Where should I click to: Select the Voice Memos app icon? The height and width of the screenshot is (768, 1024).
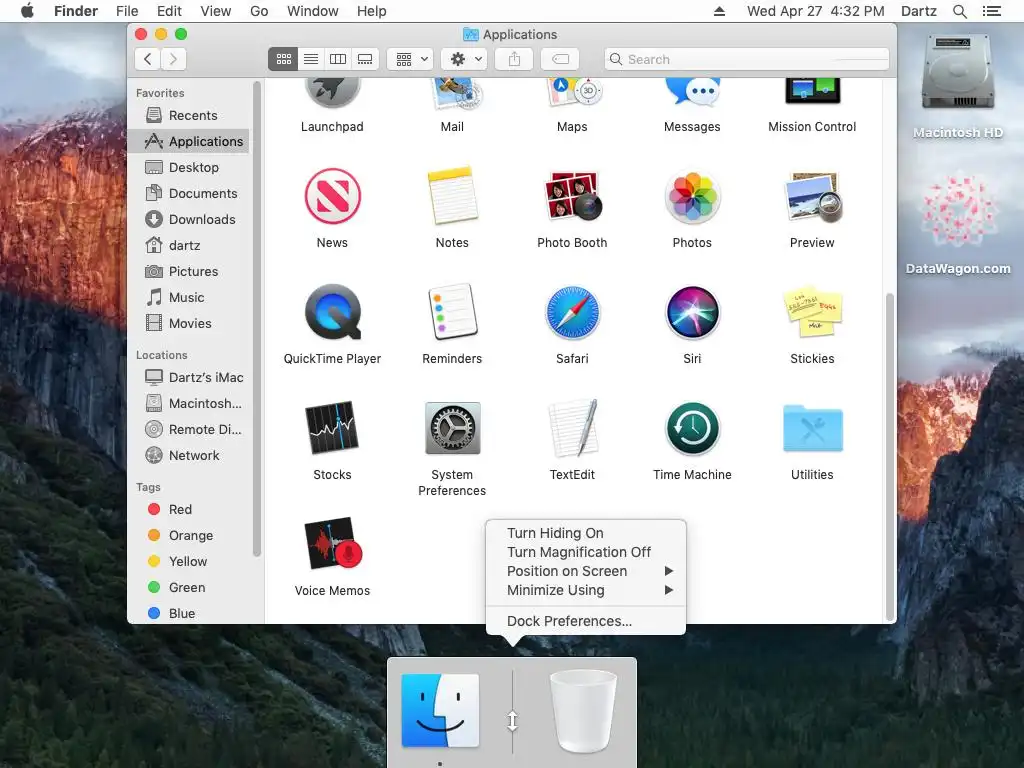[333, 544]
